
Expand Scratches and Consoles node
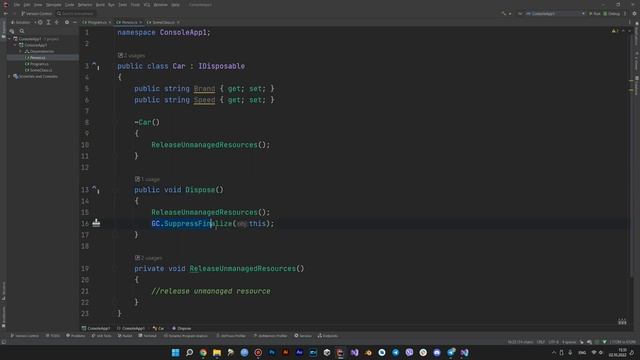click(x=10, y=76)
